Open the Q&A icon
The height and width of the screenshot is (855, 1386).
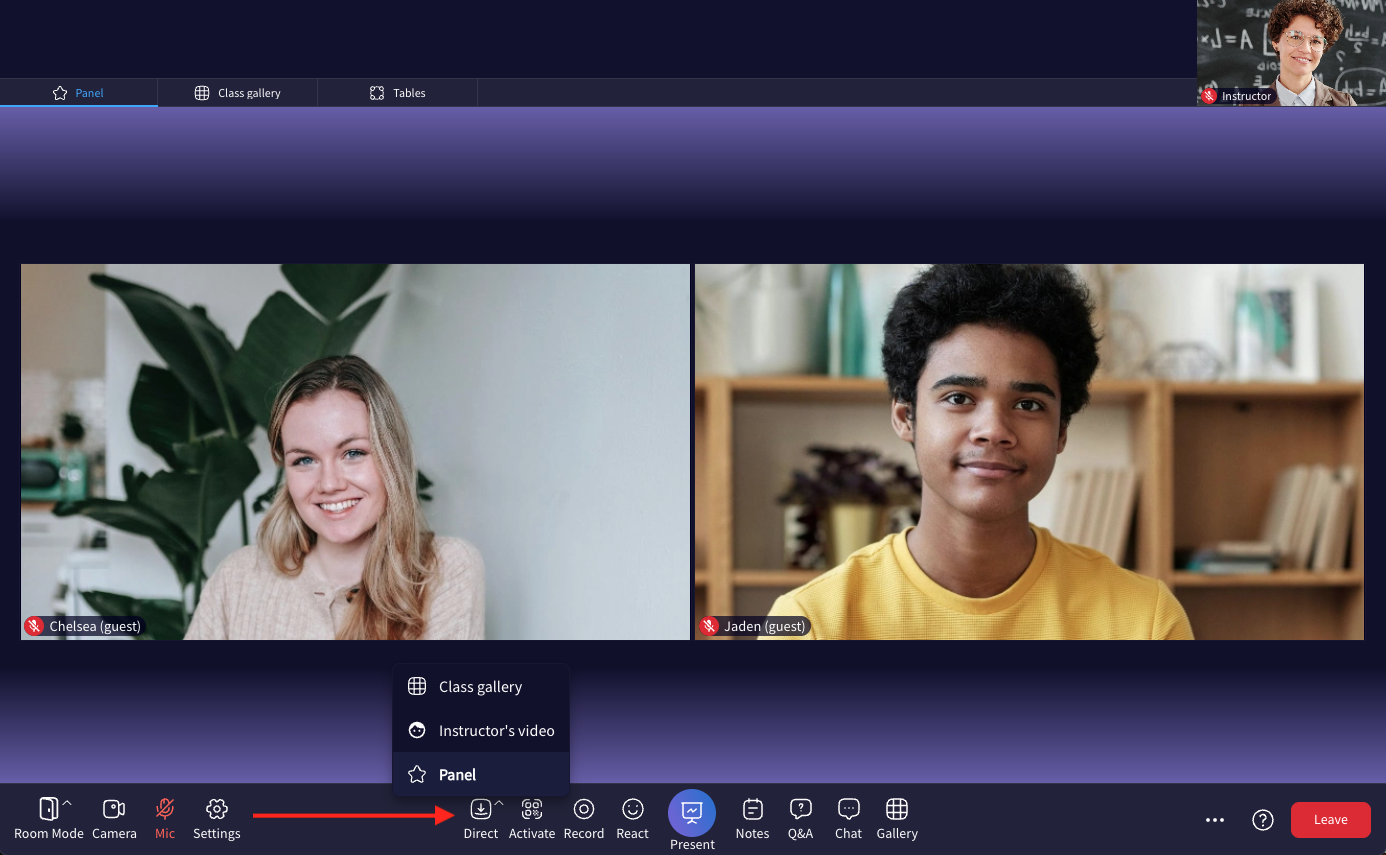coord(801,809)
